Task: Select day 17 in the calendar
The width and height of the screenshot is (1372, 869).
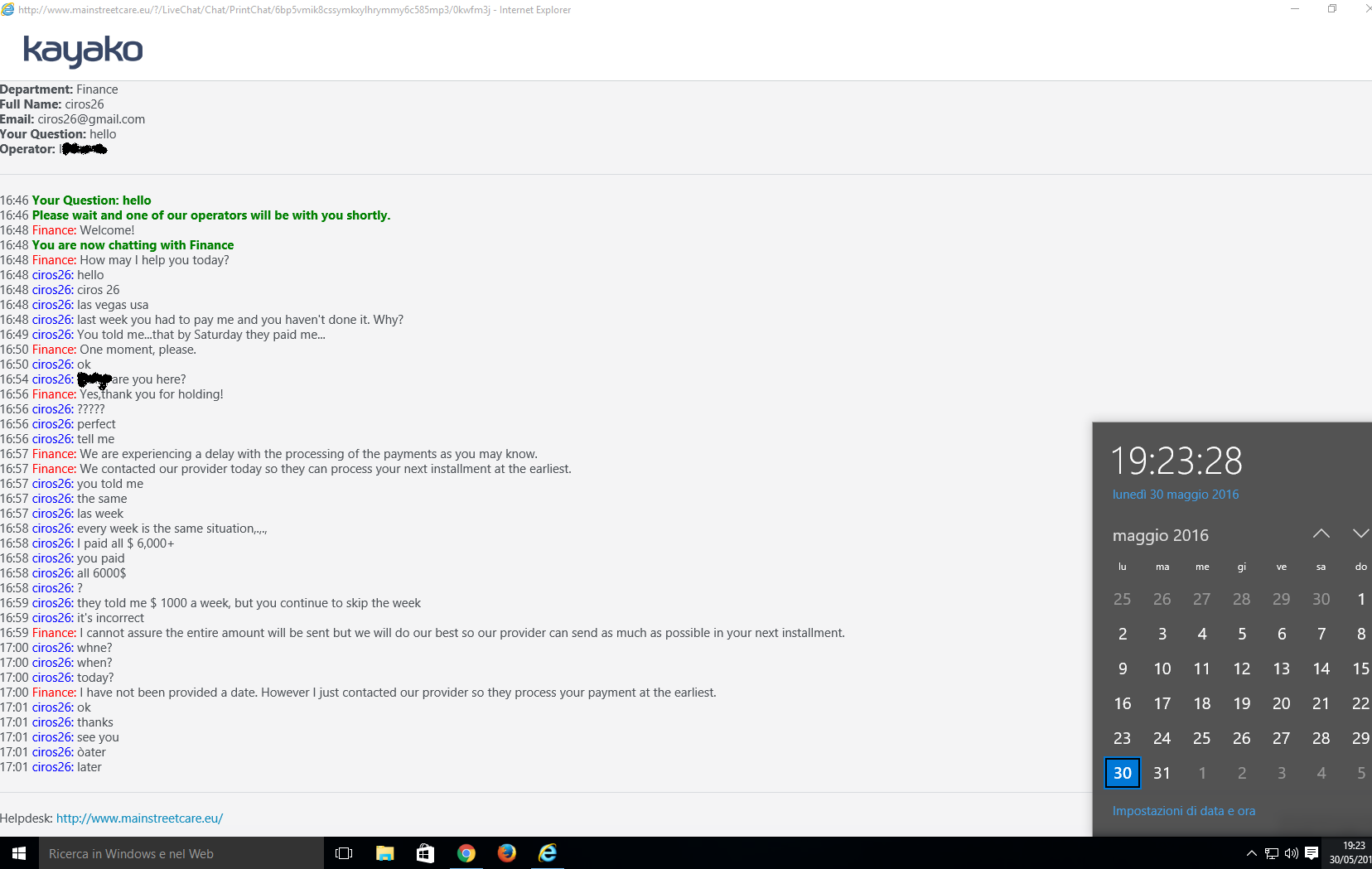Action: [1162, 703]
